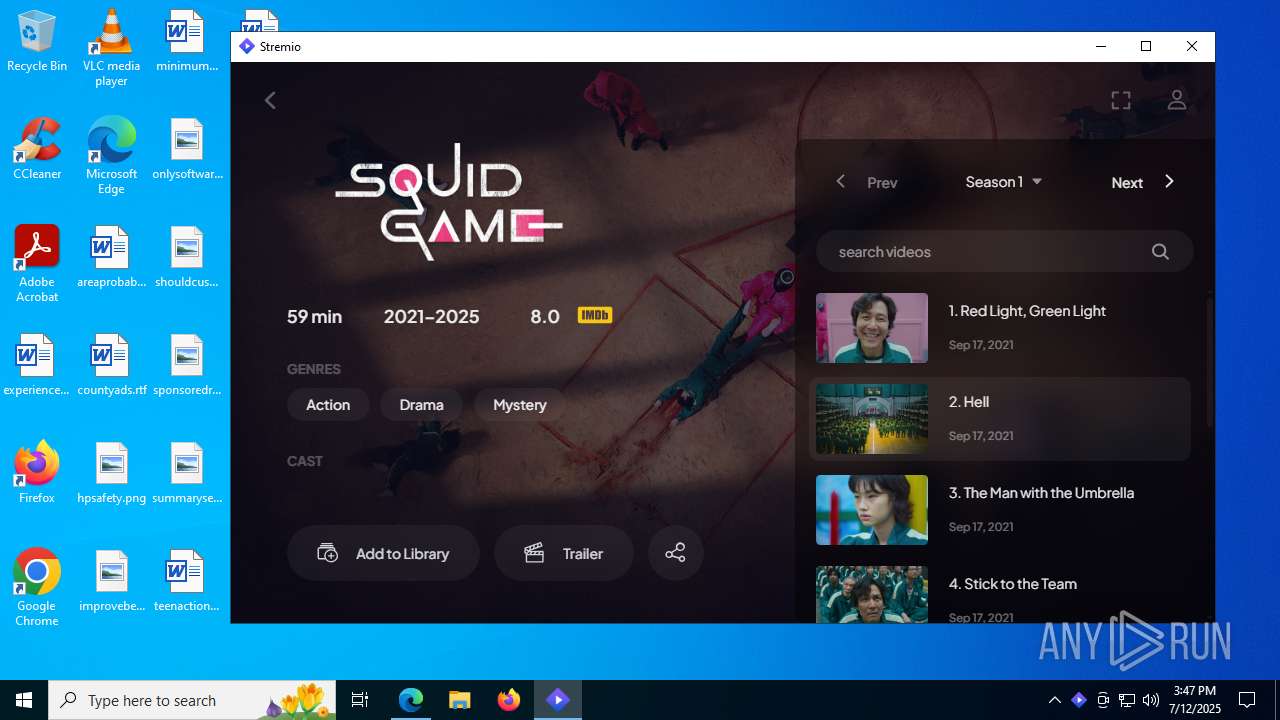This screenshot has width=1280, height=720.
Task: Share this series via share icon
Action: 676,553
